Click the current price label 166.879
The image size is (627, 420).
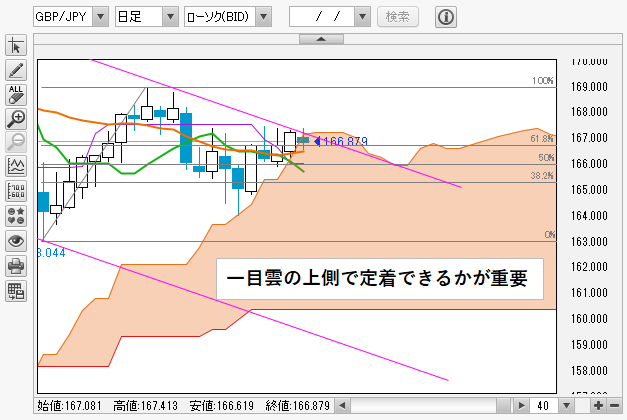click(345, 141)
